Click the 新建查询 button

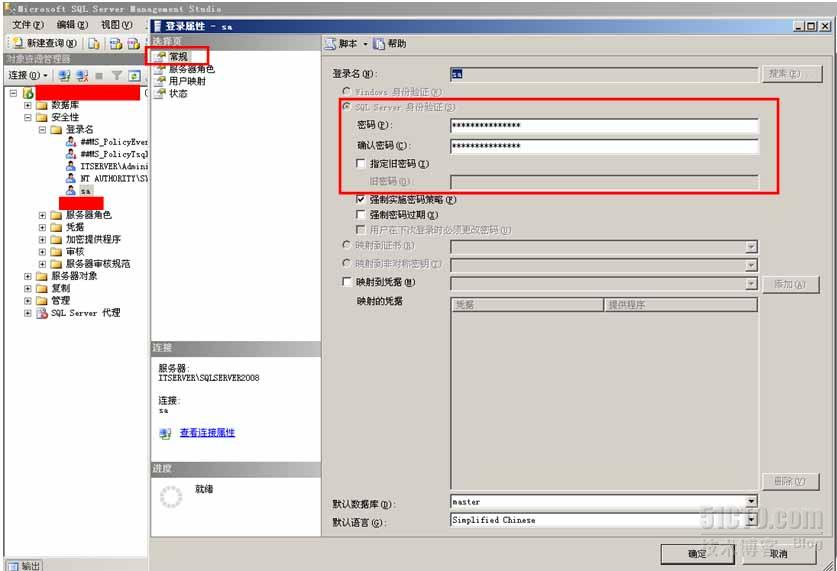pos(45,43)
